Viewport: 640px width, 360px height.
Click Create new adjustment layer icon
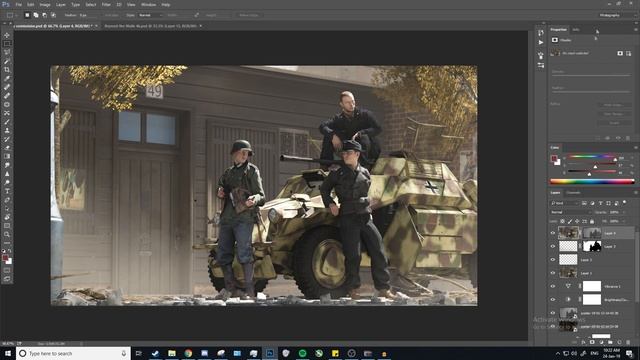pyautogui.click(x=601, y=342)
